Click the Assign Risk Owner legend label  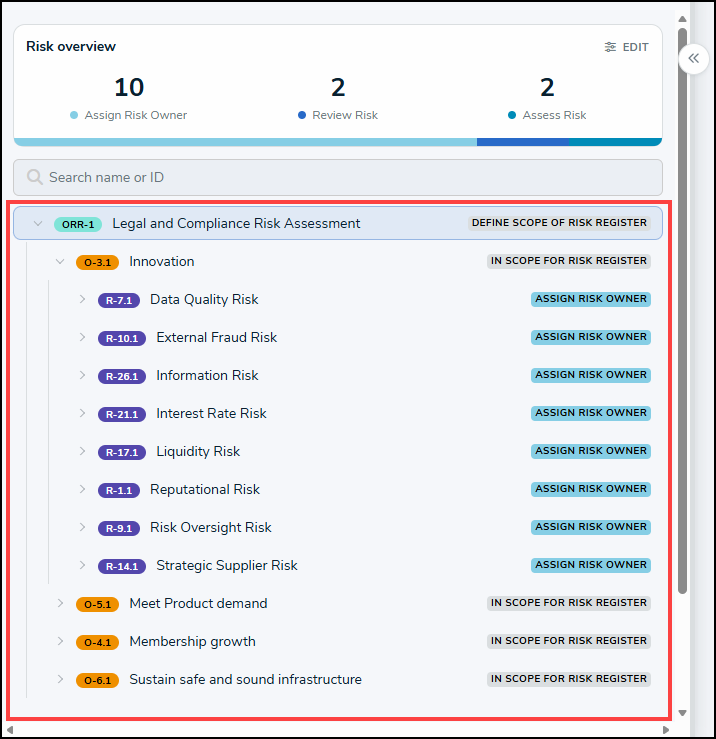pyautogui.click(x=136, y=115)
